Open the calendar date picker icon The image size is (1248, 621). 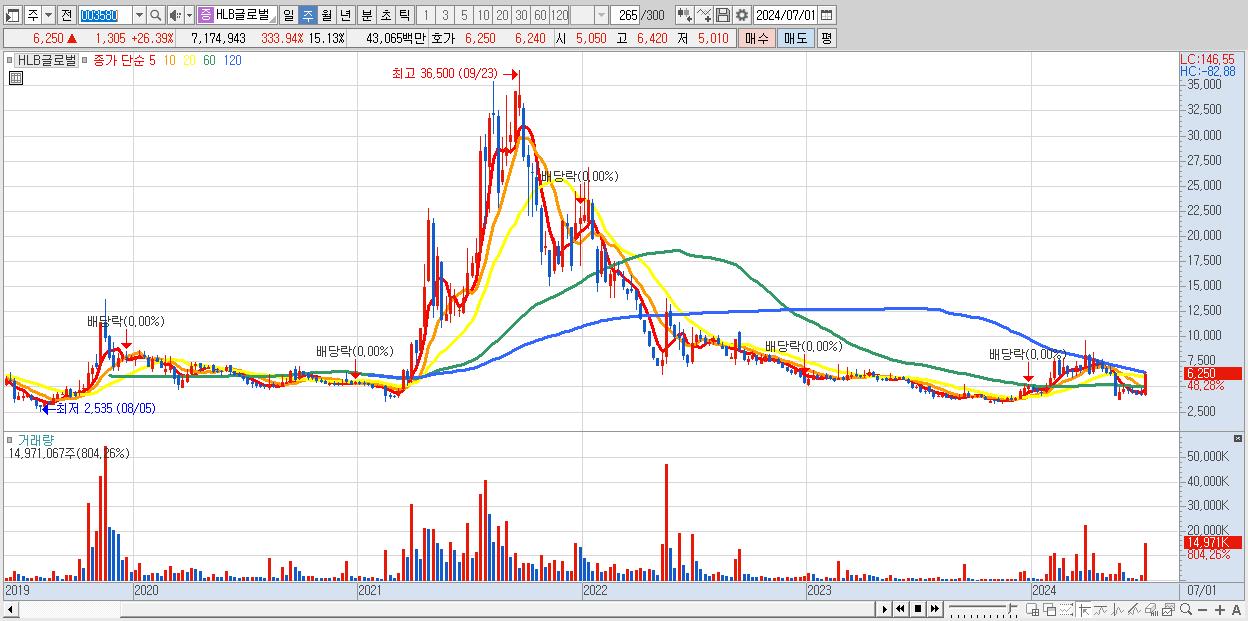click(x=826, y=15)
